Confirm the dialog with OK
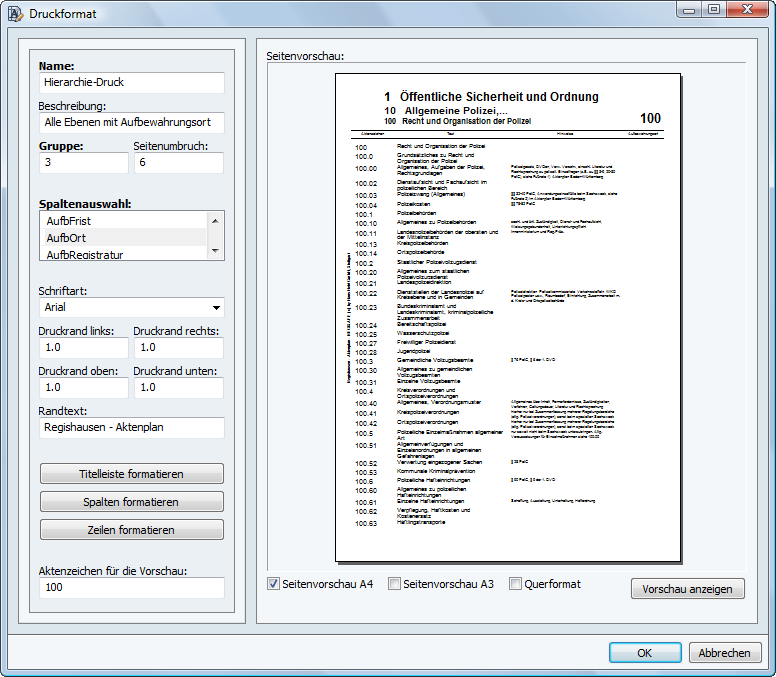This screenshot has width=776, height=677. (x=645, y=653)
